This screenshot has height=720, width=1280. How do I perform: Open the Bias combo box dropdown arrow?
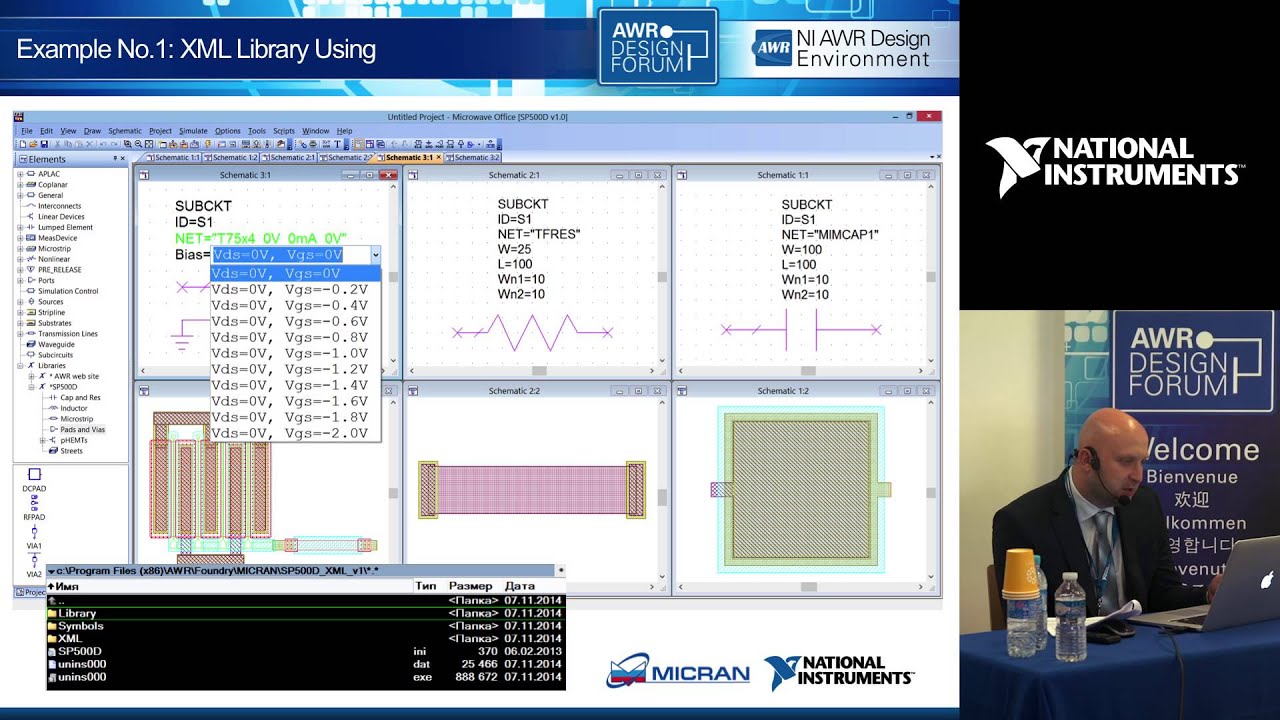pos(375,255)
